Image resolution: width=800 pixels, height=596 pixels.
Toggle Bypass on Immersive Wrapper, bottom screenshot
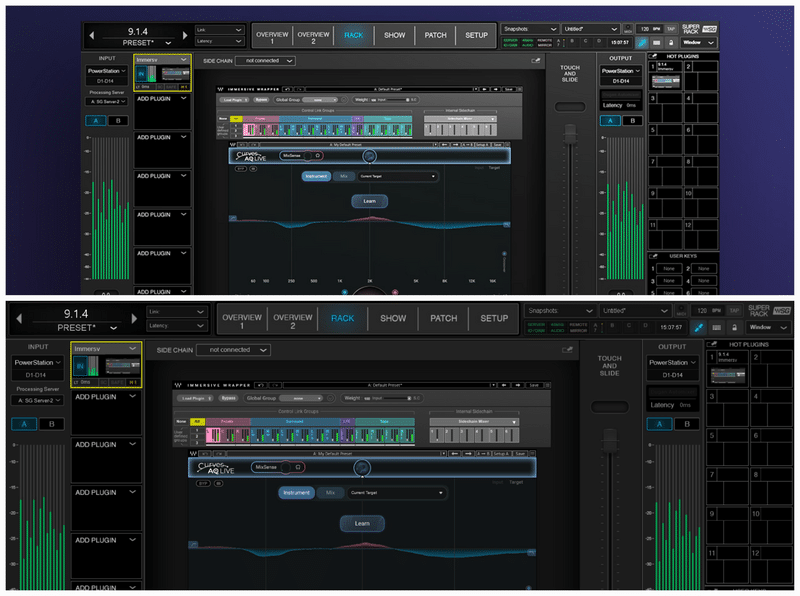[x=228, y=398]
